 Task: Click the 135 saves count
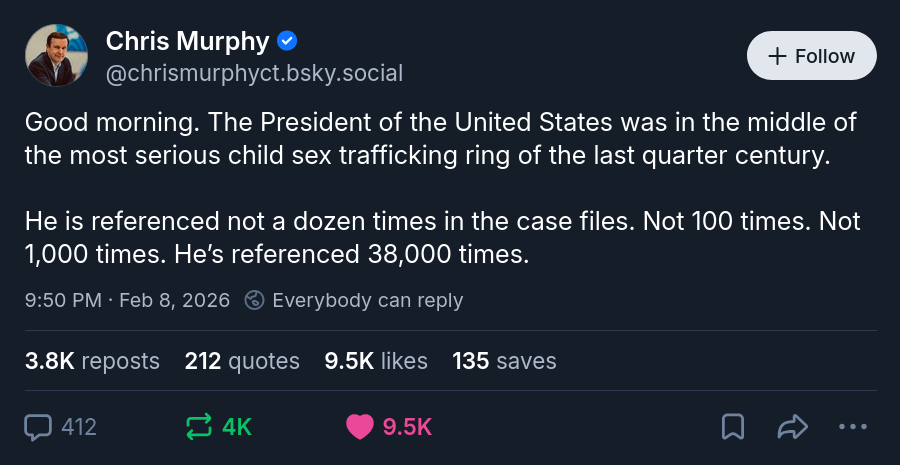tap(504, 361)
